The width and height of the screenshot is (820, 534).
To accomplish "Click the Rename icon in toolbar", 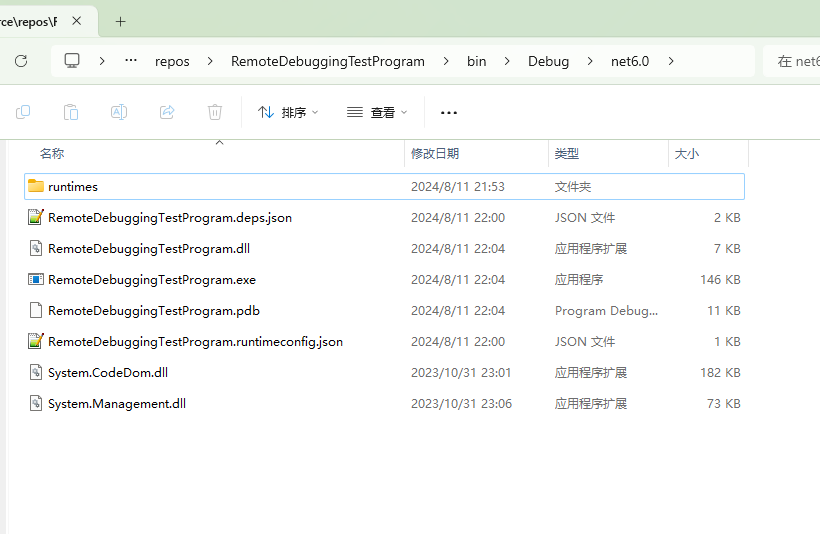I will (x=119, y=112).
